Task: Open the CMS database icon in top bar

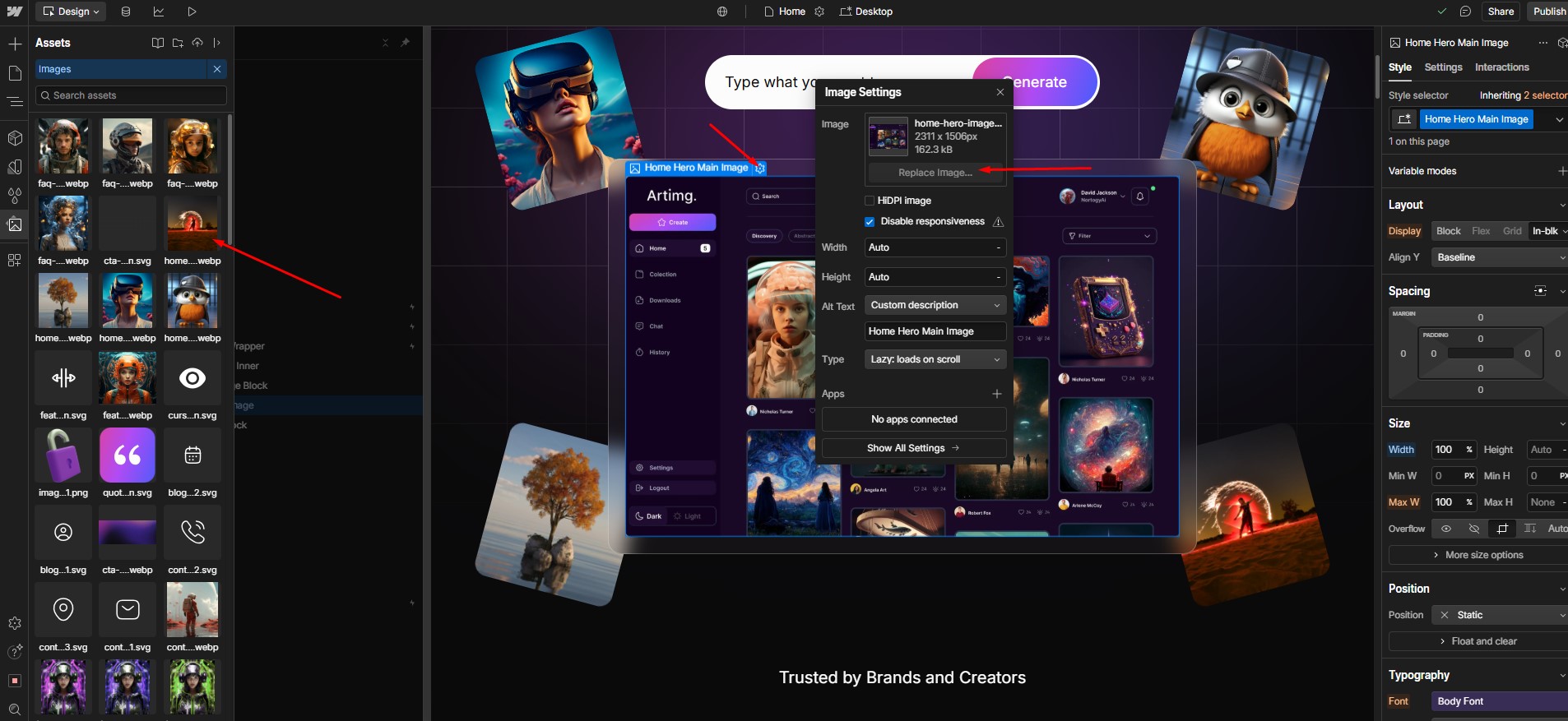Action: [x=125, y=12]
